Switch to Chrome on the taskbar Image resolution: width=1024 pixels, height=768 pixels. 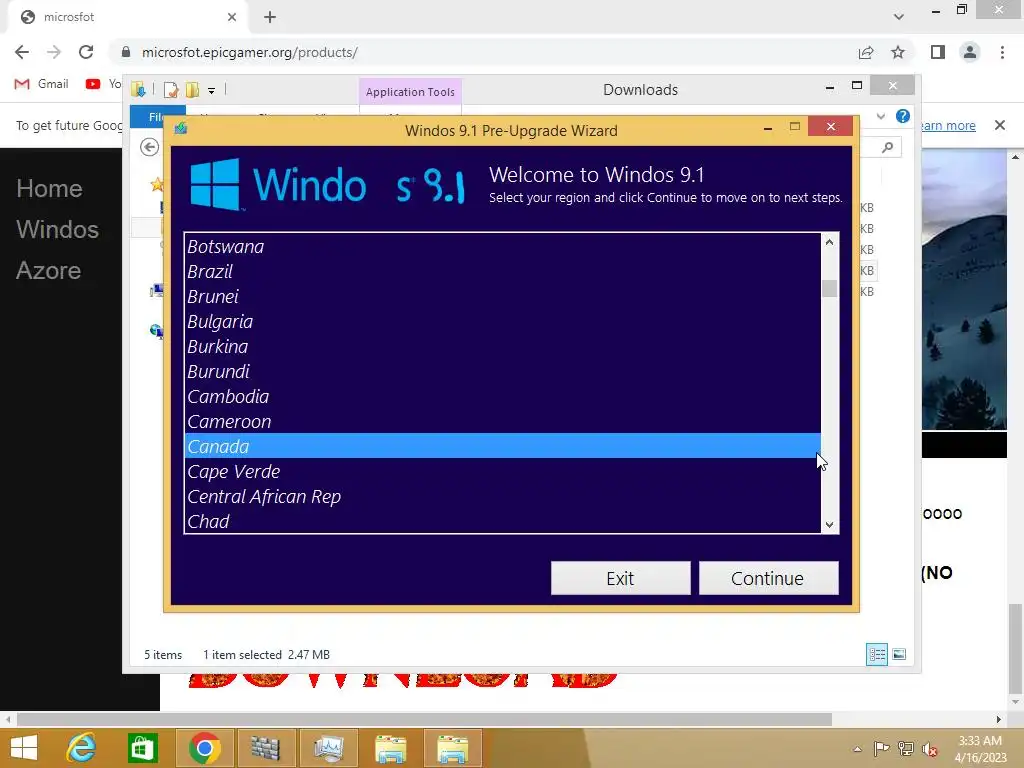coord(204,748)
